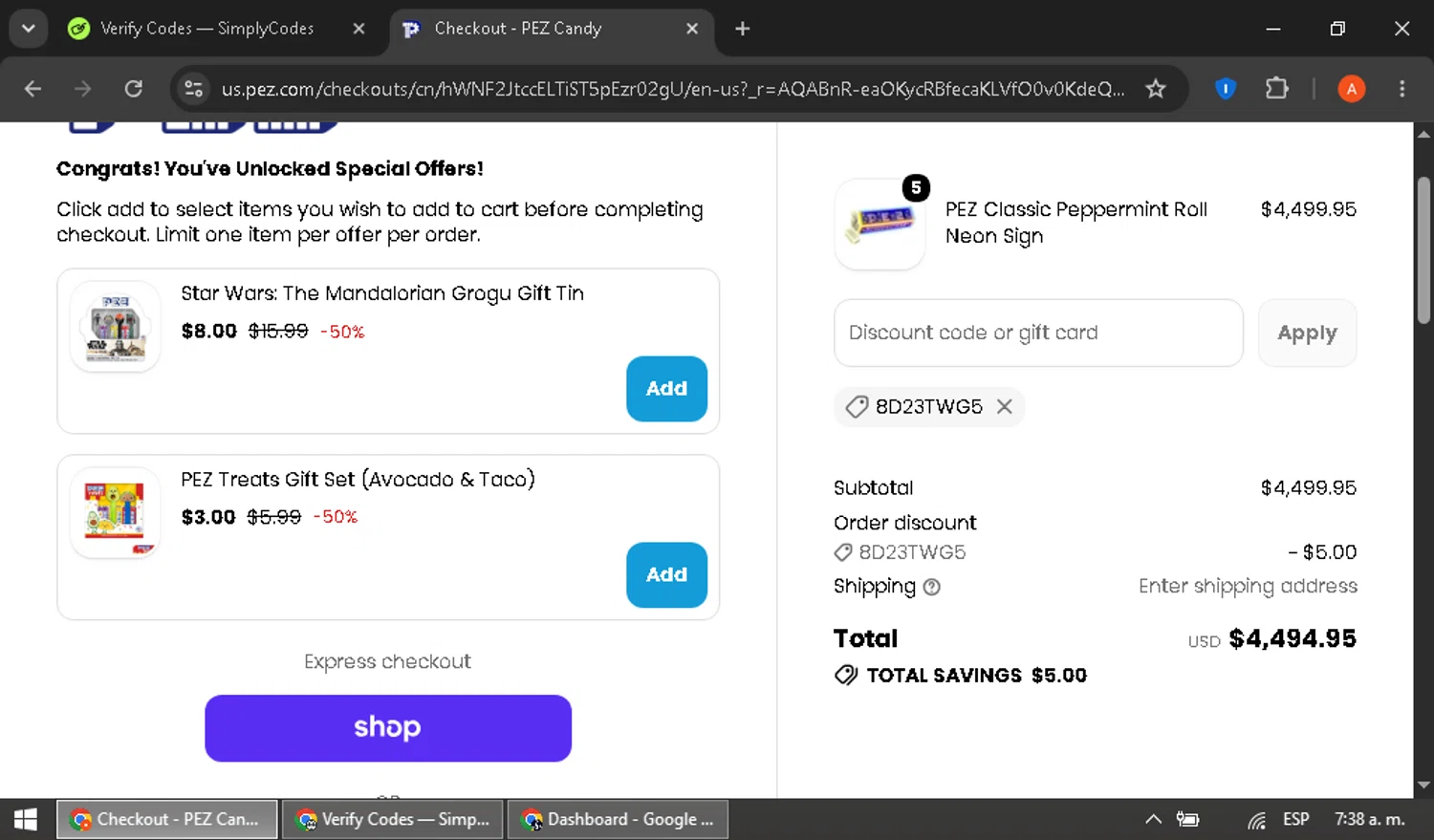Open a new browser tab

coord(743,29)
